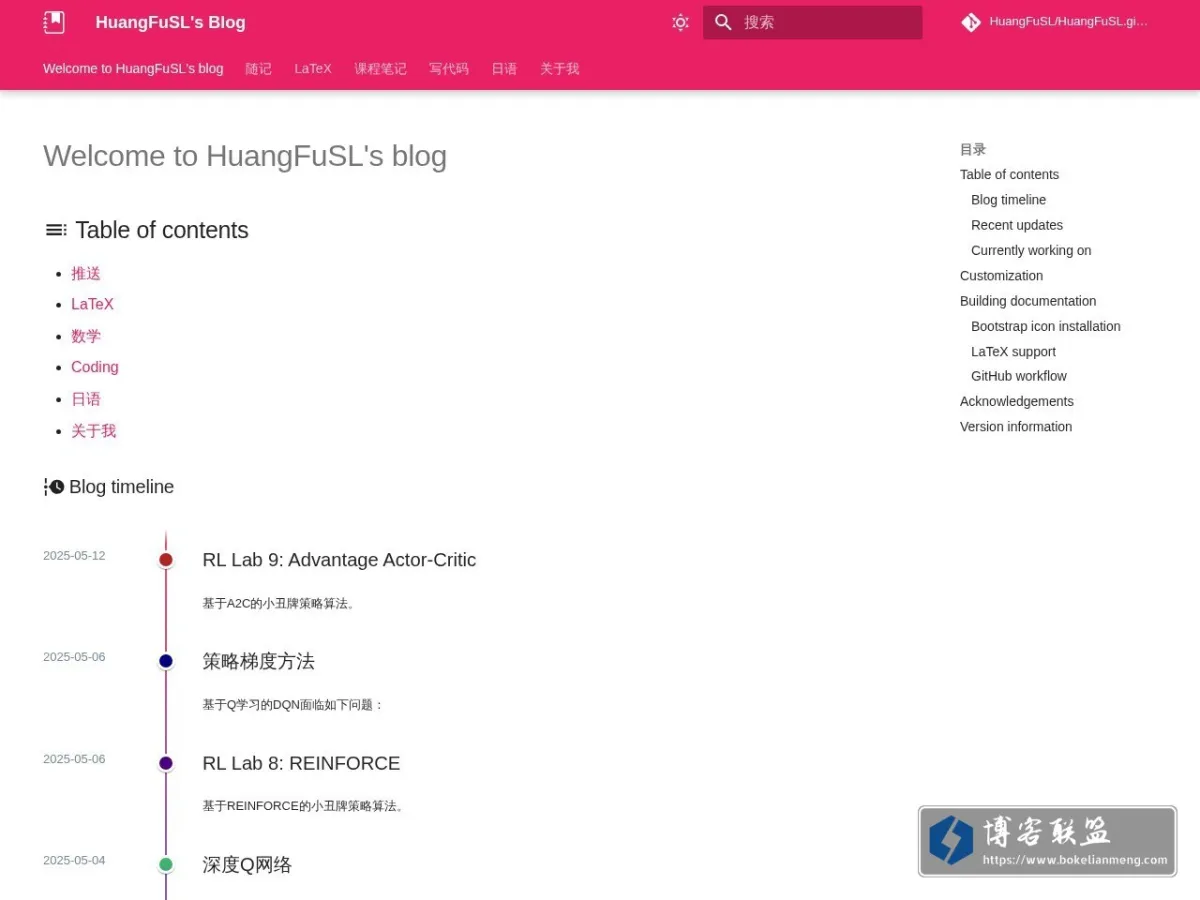
Task: Click the clock icon beside Blog timeline heading
Action: [54, 487]
